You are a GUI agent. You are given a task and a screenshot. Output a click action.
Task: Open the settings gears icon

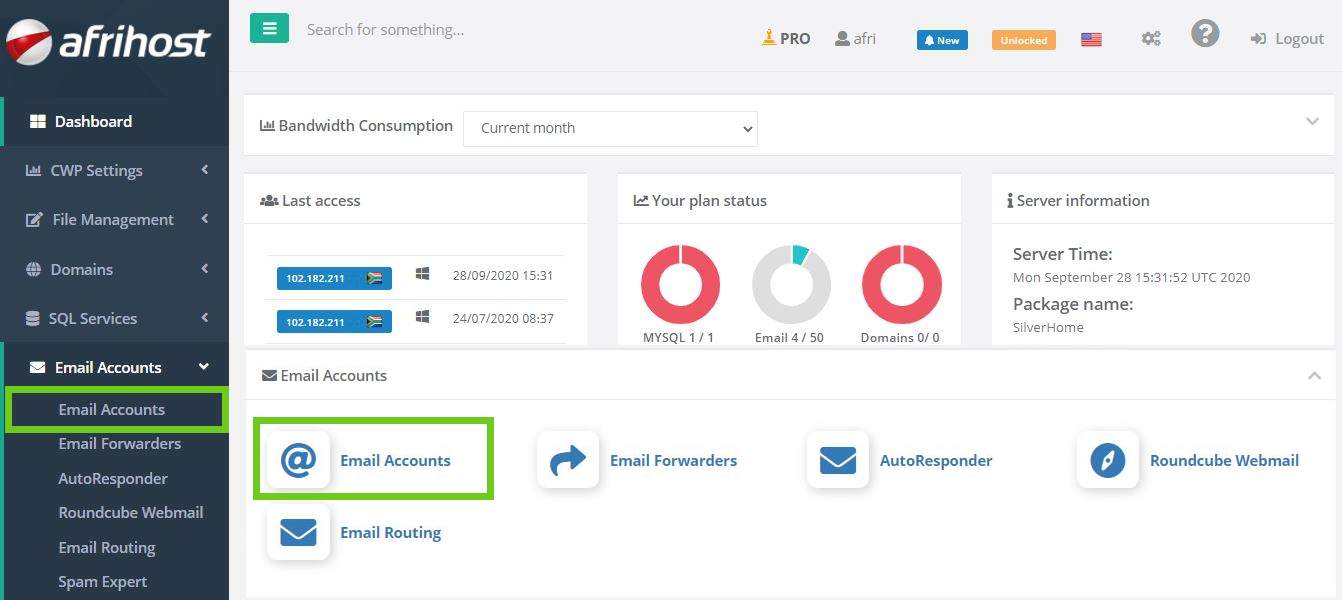point(1151,39)
